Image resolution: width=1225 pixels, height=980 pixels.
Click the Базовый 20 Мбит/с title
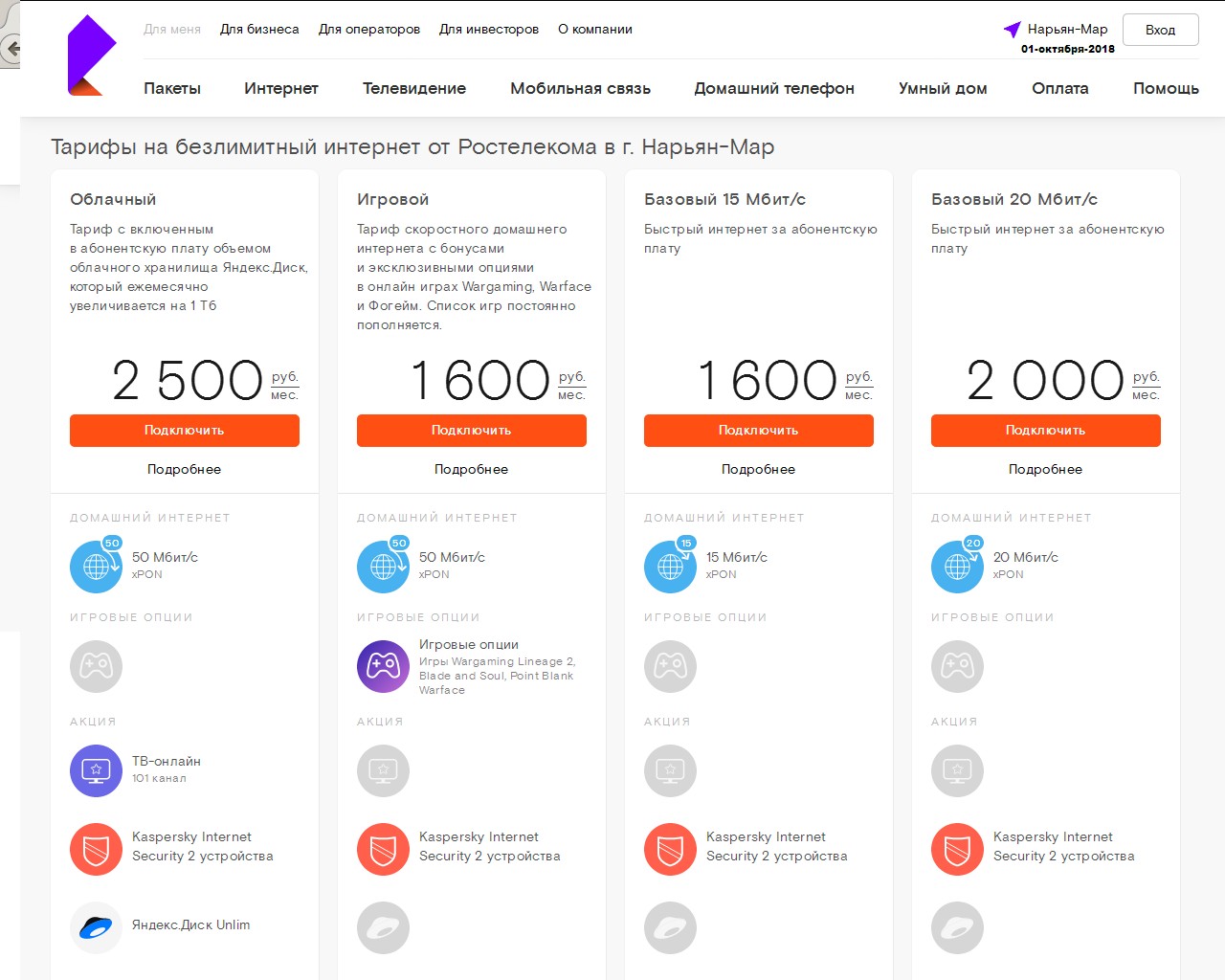[1014, 199]
